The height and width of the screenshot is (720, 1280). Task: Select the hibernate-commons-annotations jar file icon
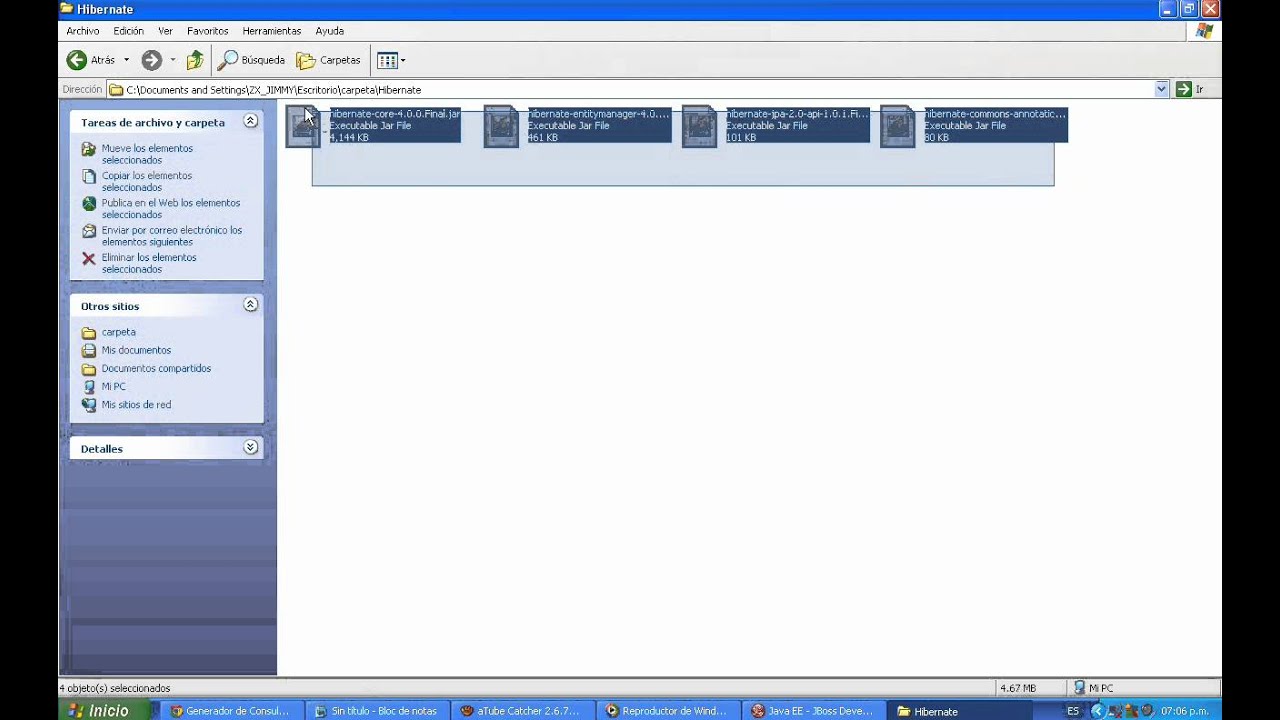(897, 126)
